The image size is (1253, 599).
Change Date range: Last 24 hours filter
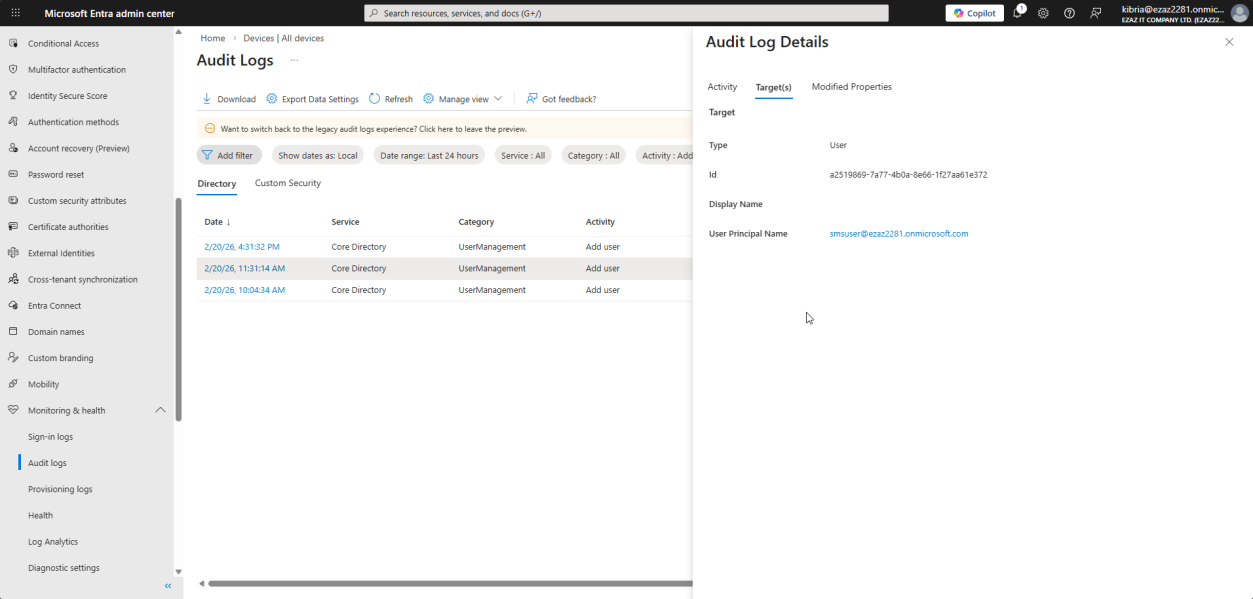pos(429,155)
